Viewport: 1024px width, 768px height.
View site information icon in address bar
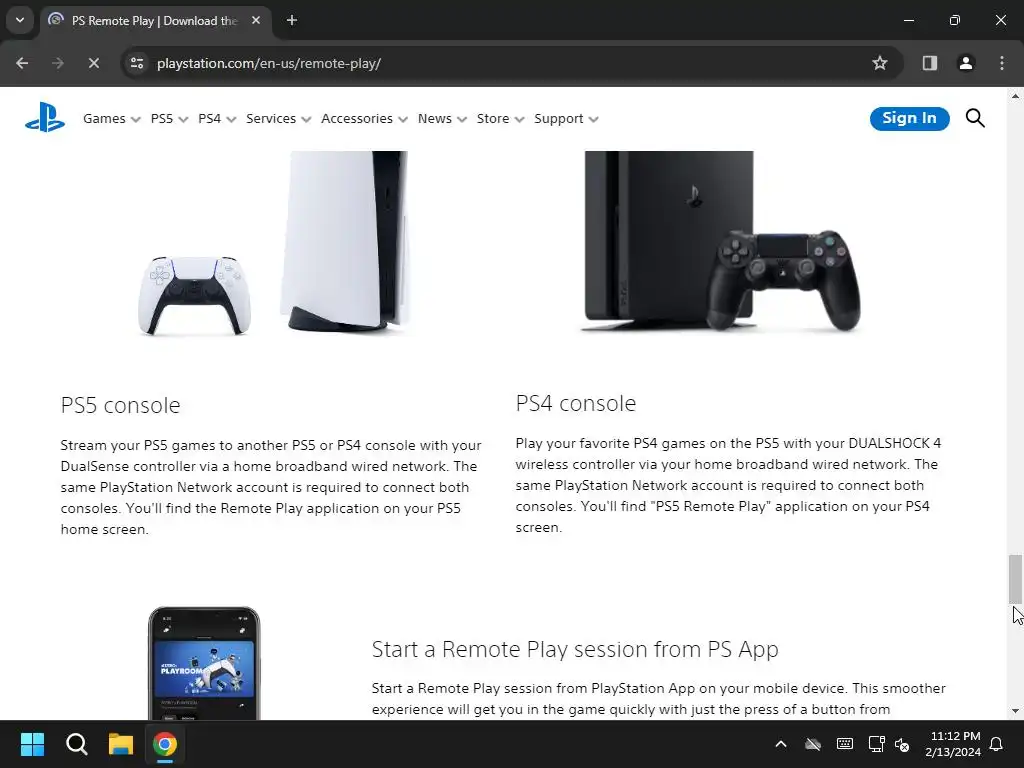(137, 63)
